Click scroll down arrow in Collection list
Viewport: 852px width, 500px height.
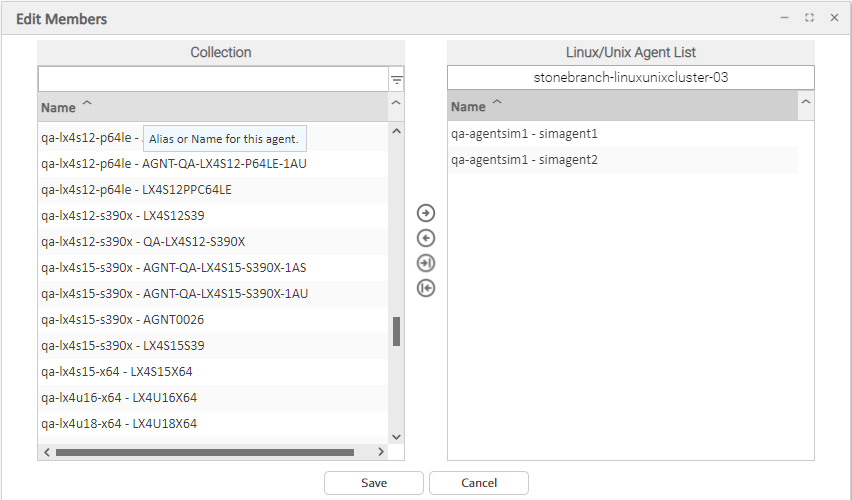tap(396, 436)
